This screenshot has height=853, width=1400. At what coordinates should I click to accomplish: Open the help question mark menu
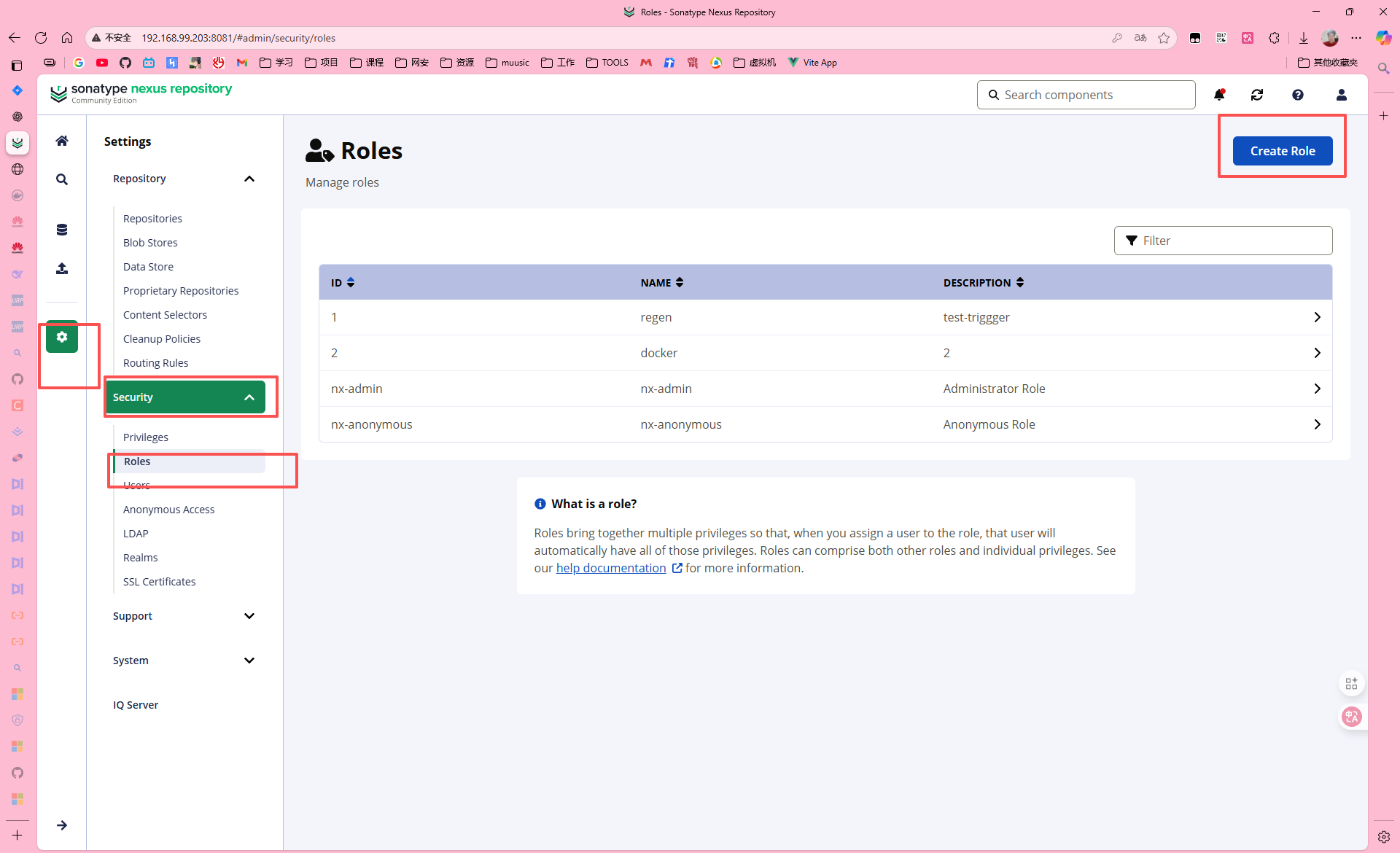(x=1298, y=95)
